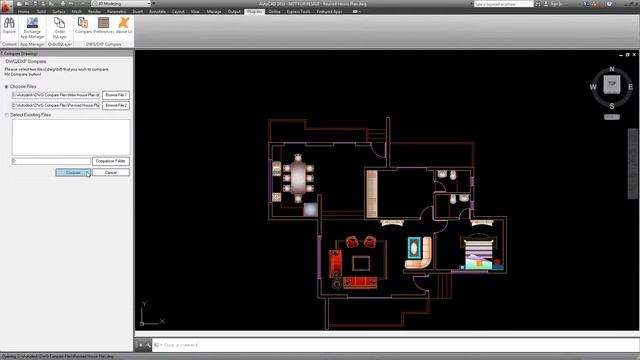
Task: Click the New file quick access icon
Action: click(x=19, y=4)
